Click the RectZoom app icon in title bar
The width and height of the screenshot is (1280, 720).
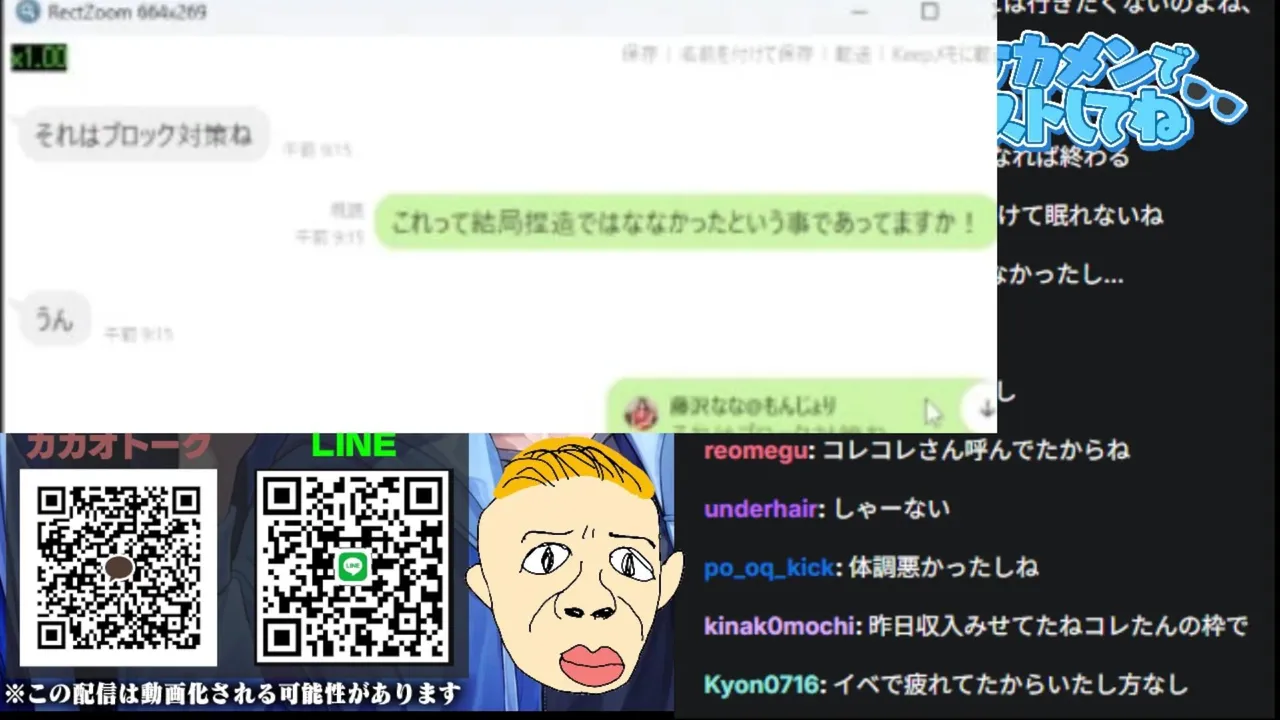(x=29, y=12)
